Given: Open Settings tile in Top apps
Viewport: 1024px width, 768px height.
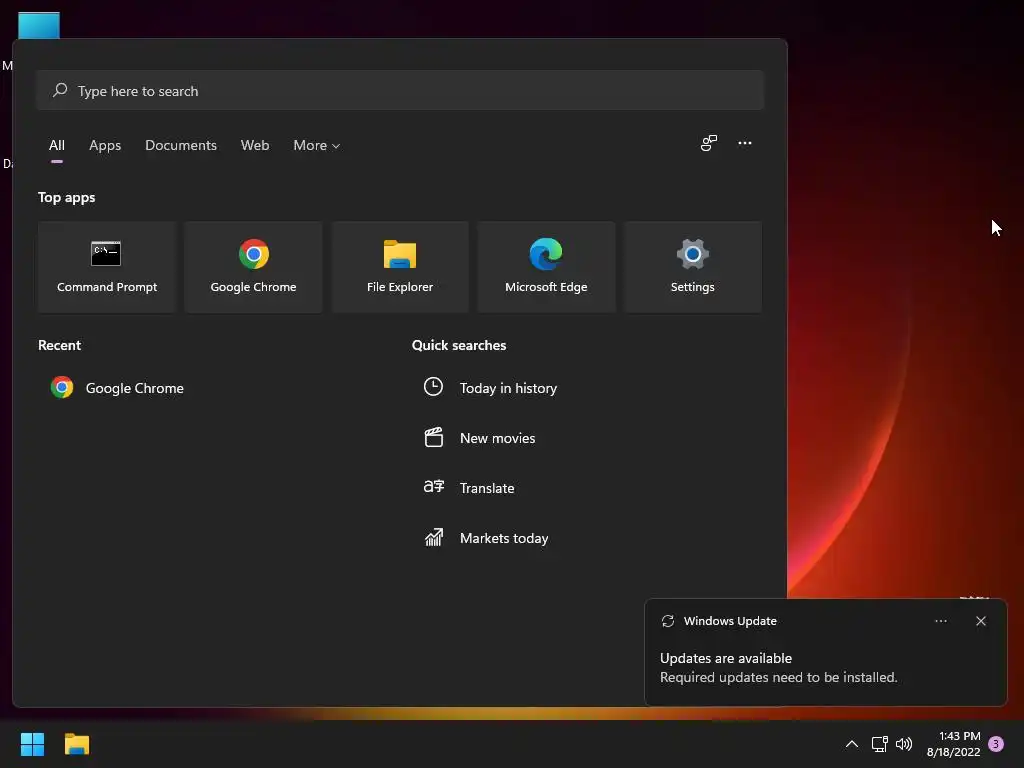Looking at the screenshot, I should click(692, 266).
